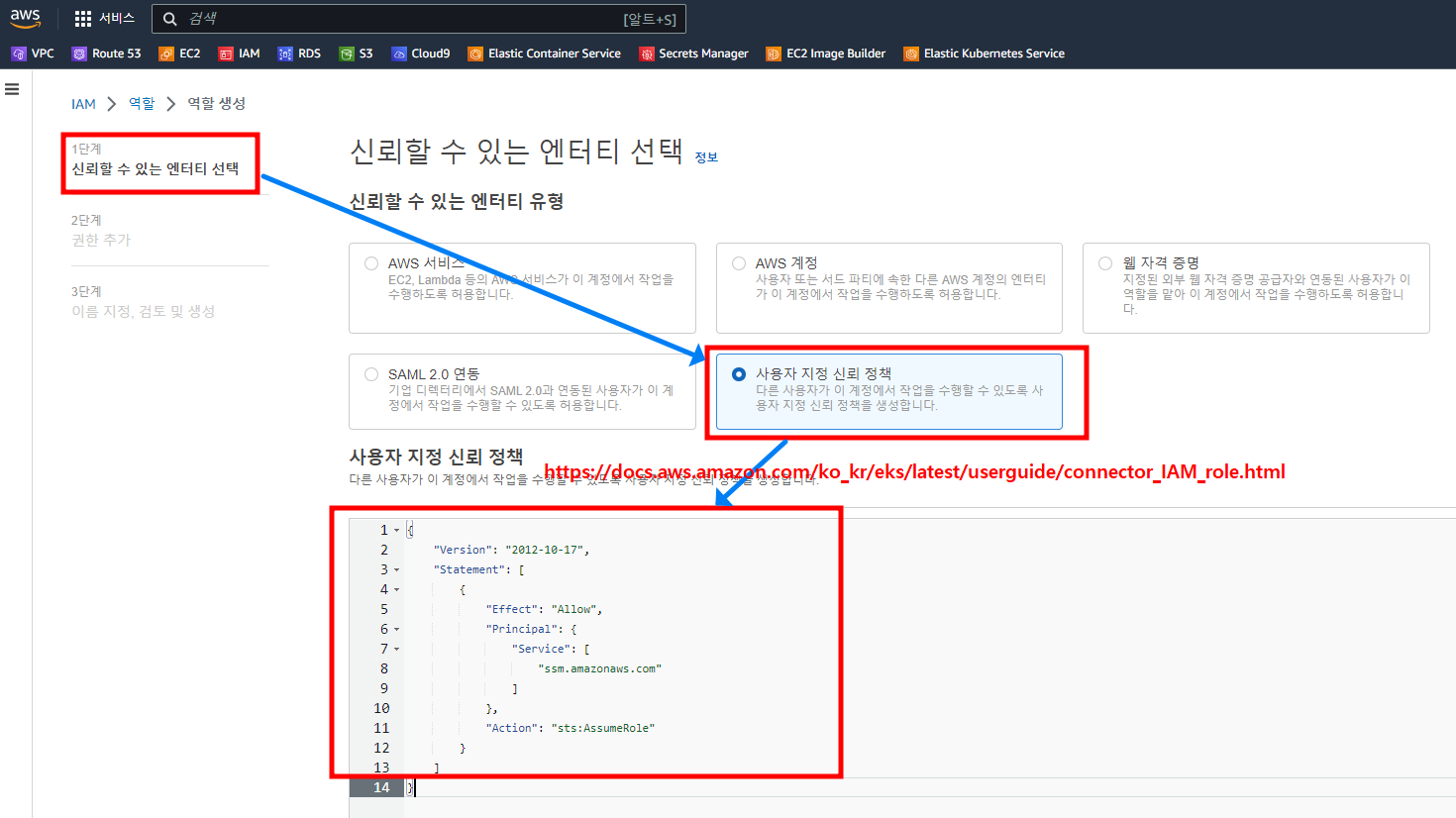
Task: Select the SAML 2.0 연동 radio option
Action: pos(371,374)
